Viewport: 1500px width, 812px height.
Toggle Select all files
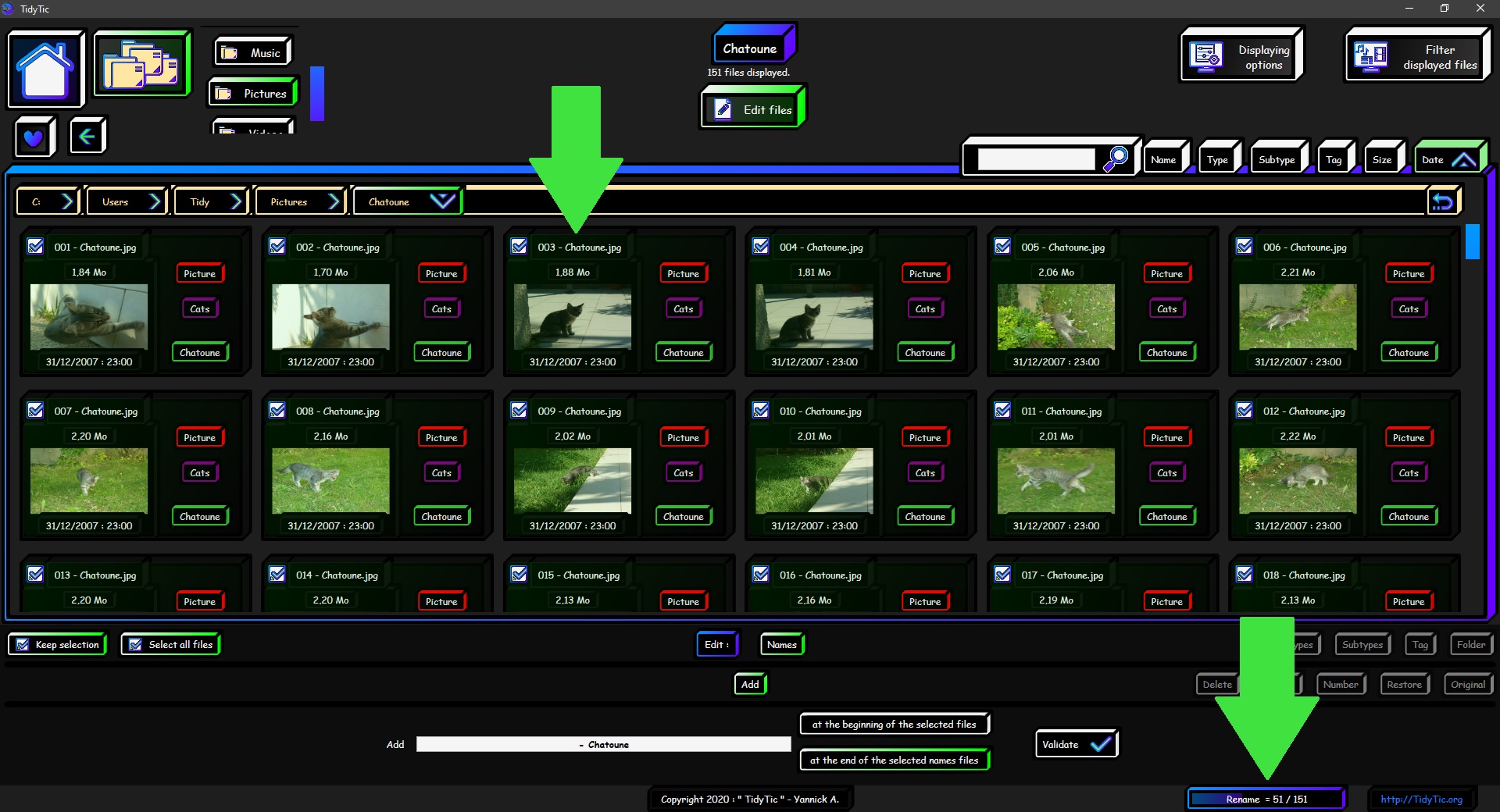172,644
